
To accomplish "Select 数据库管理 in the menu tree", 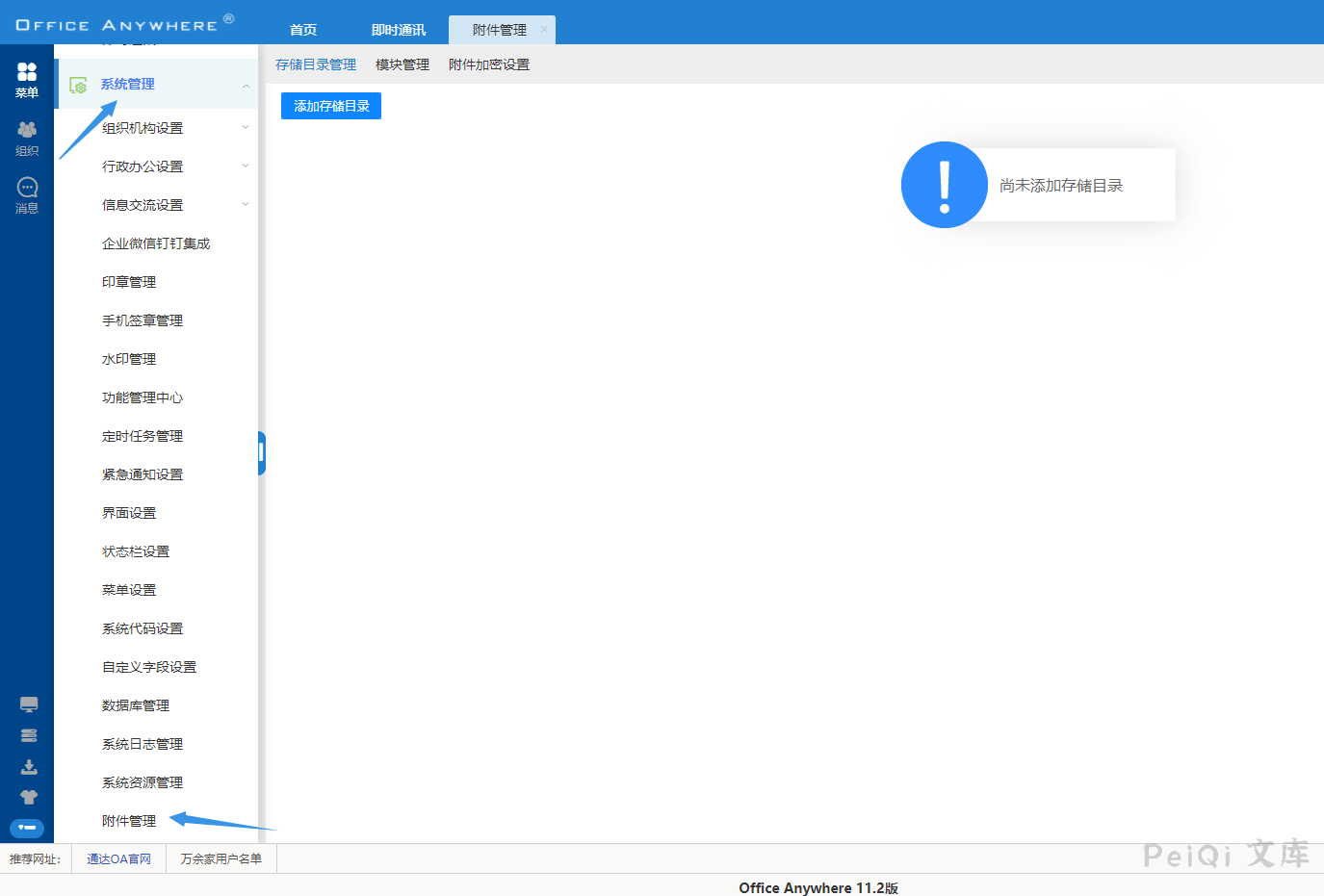I will tap(136, 705).
